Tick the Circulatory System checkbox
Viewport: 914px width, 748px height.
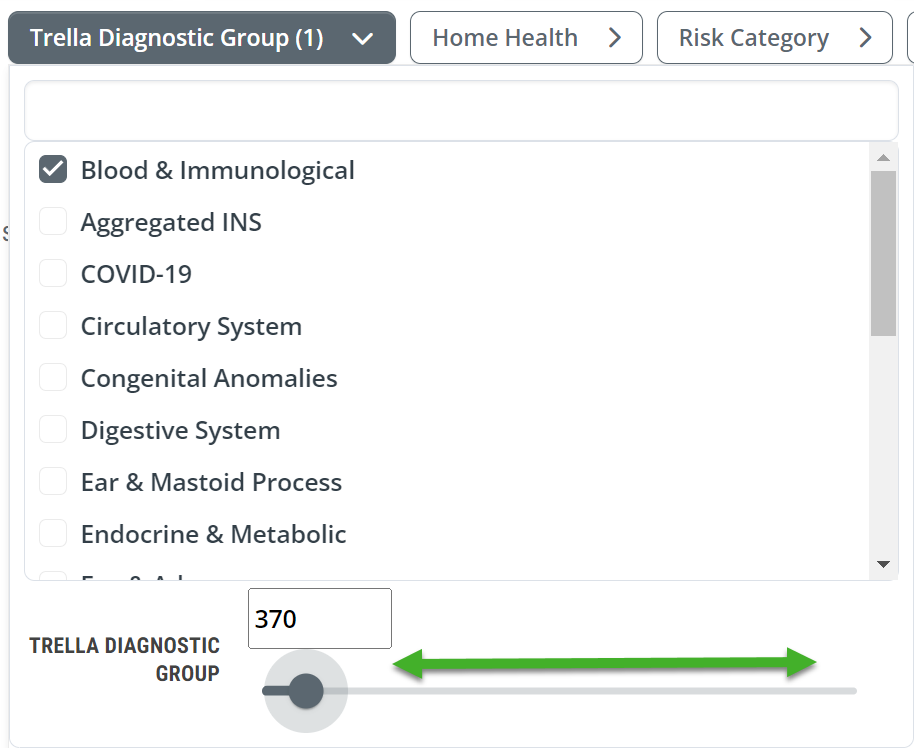(53, 325)
